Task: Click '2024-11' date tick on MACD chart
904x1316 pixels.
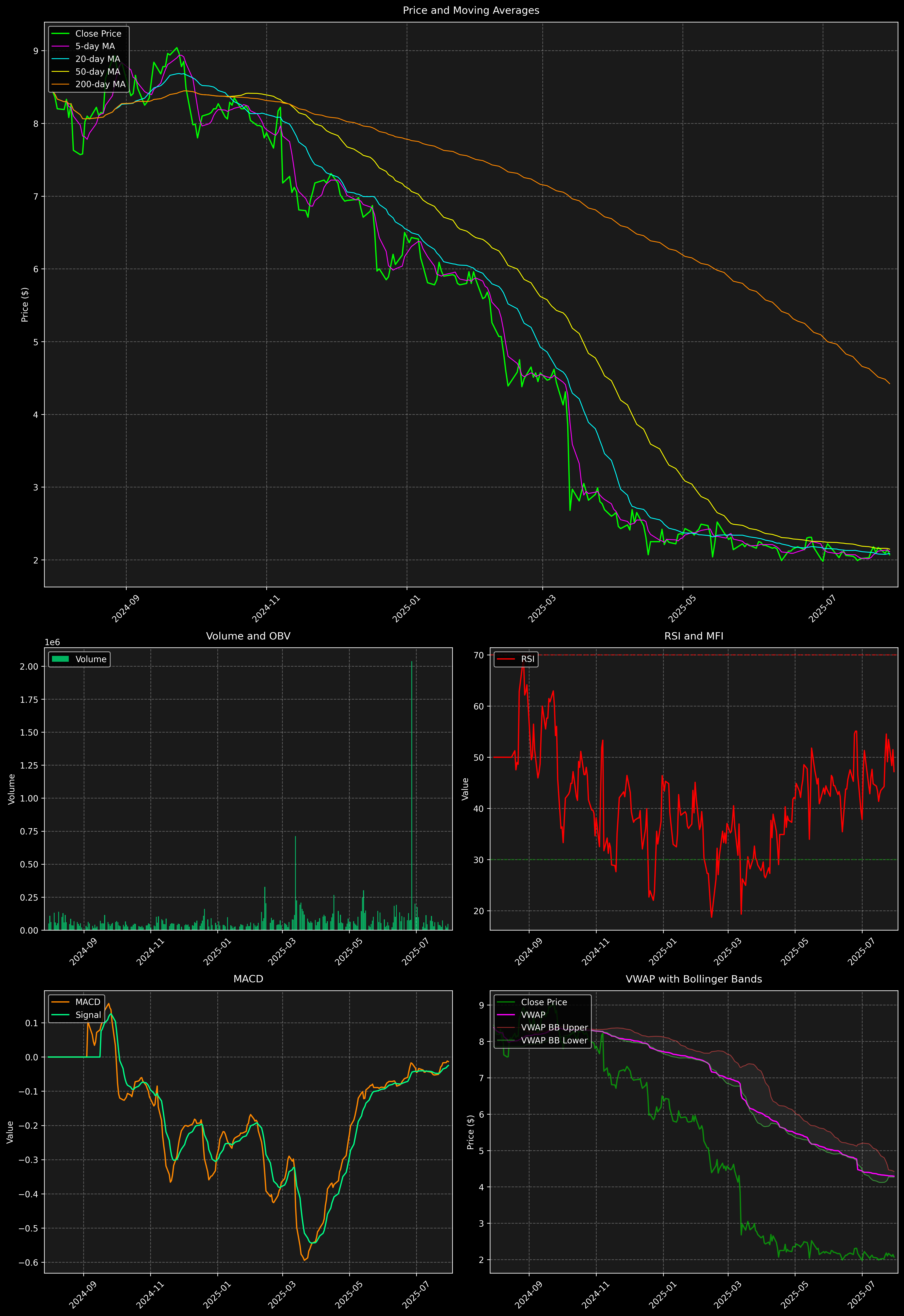Action: 150,1295
